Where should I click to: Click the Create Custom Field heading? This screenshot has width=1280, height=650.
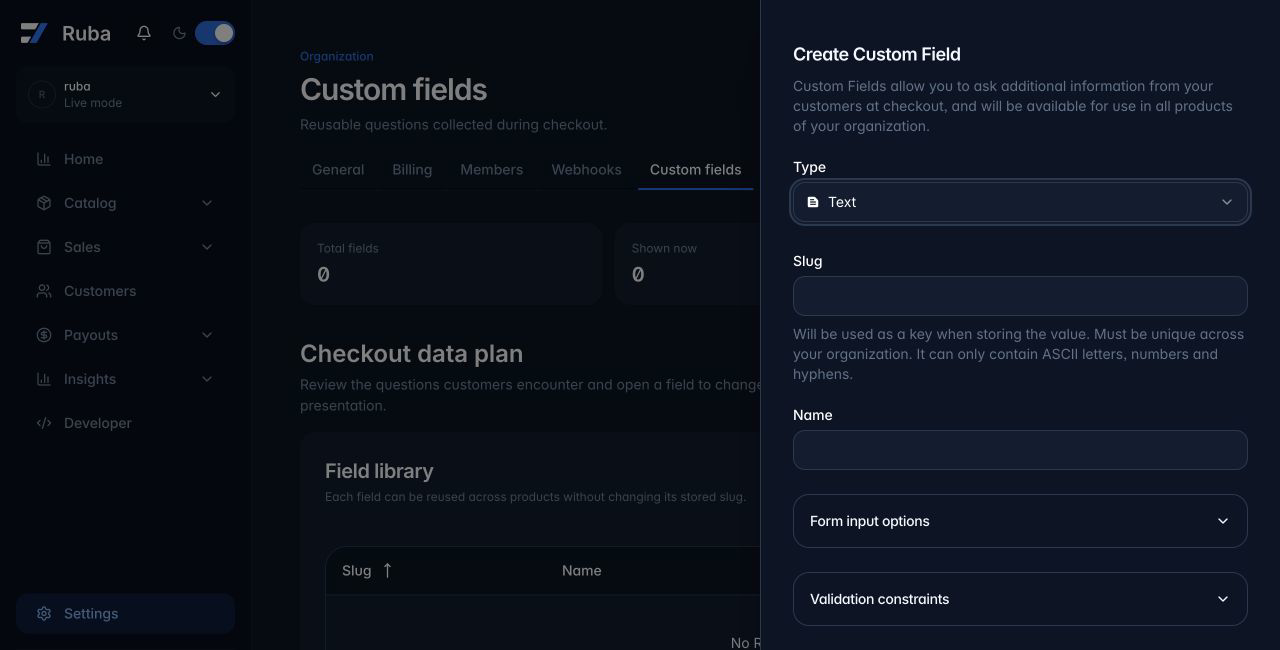(x=876, y=54)
